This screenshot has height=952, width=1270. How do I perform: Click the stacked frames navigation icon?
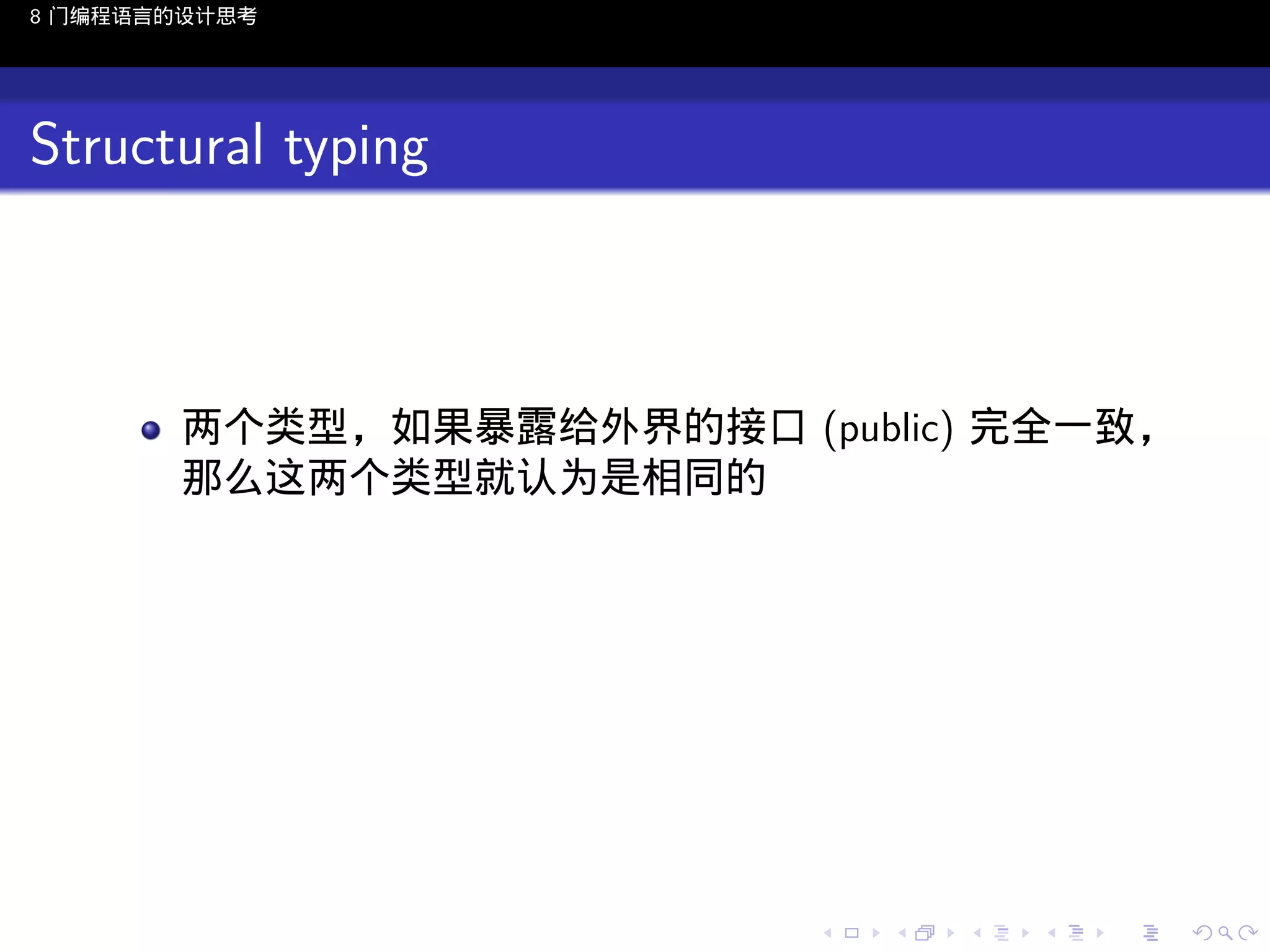[925, 933]
